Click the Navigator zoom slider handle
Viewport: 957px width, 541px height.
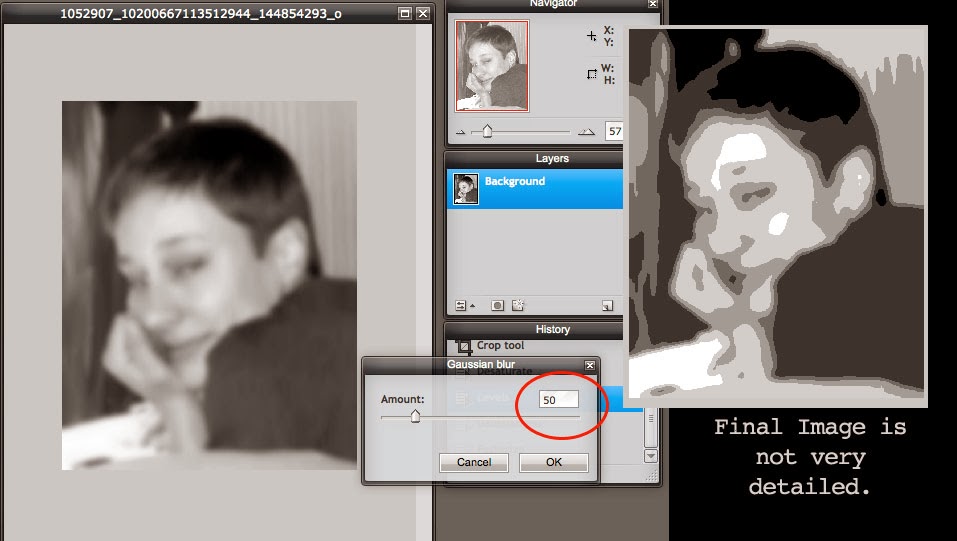pos(487,131)
